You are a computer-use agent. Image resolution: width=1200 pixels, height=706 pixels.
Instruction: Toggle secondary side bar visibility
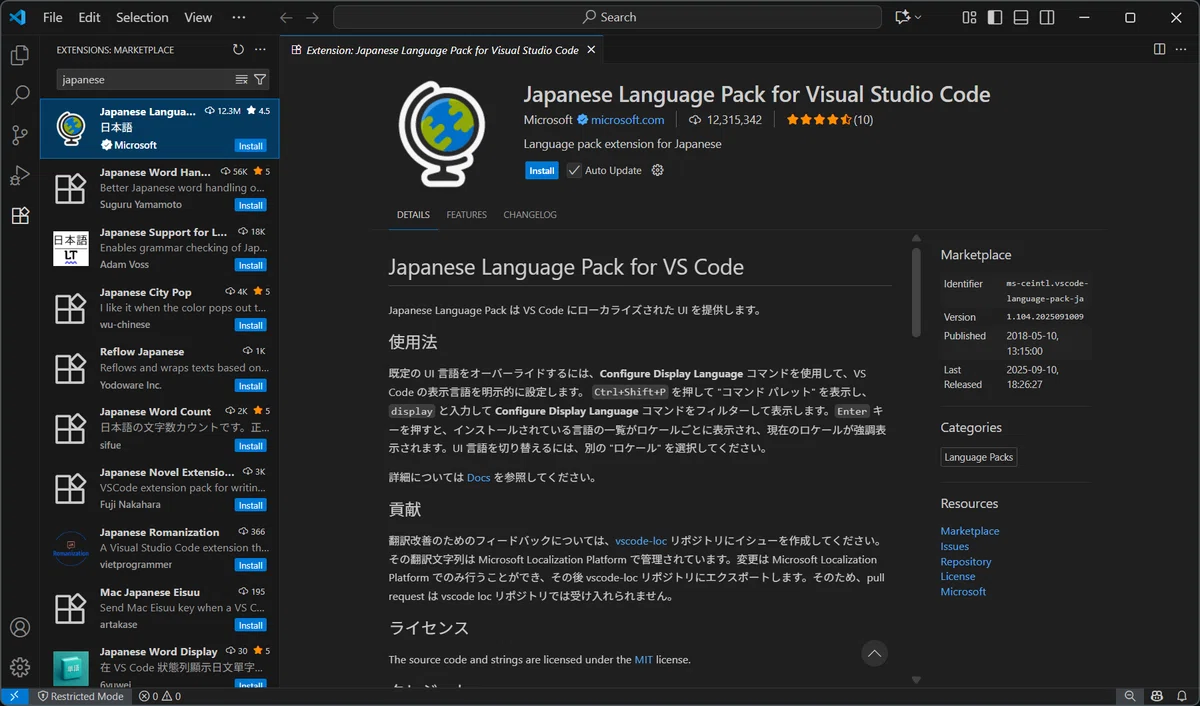pyautogui.click(x=1046, y=17)
